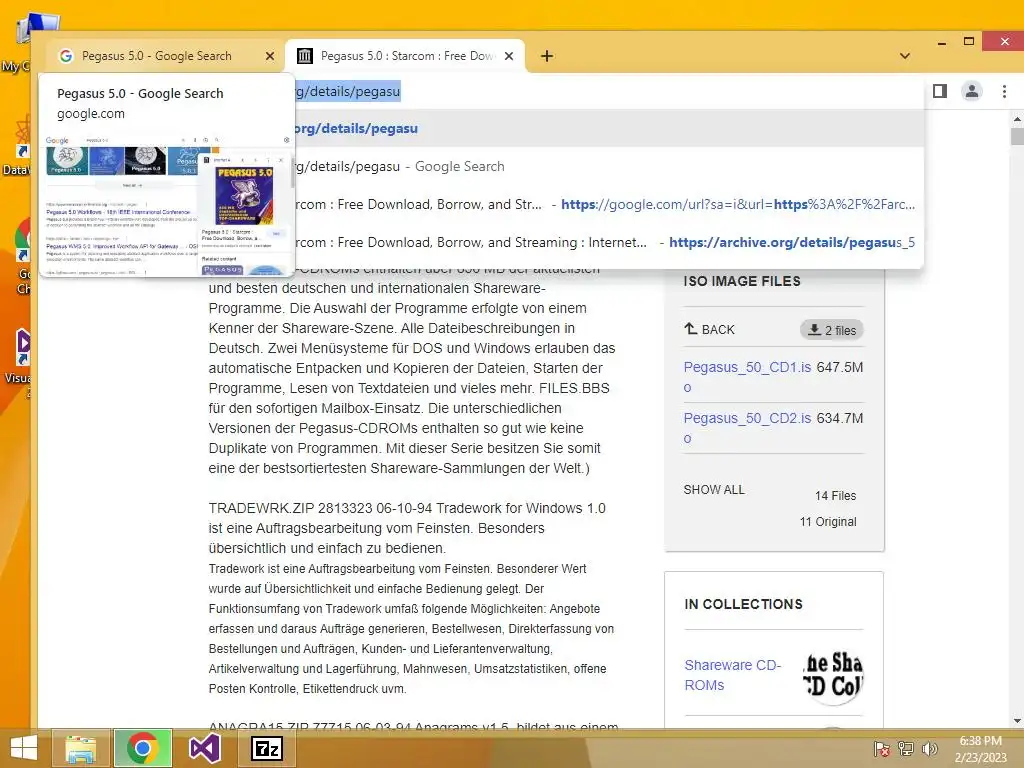
Task: Click the 634.7M file size text
Action: (840, 418)
